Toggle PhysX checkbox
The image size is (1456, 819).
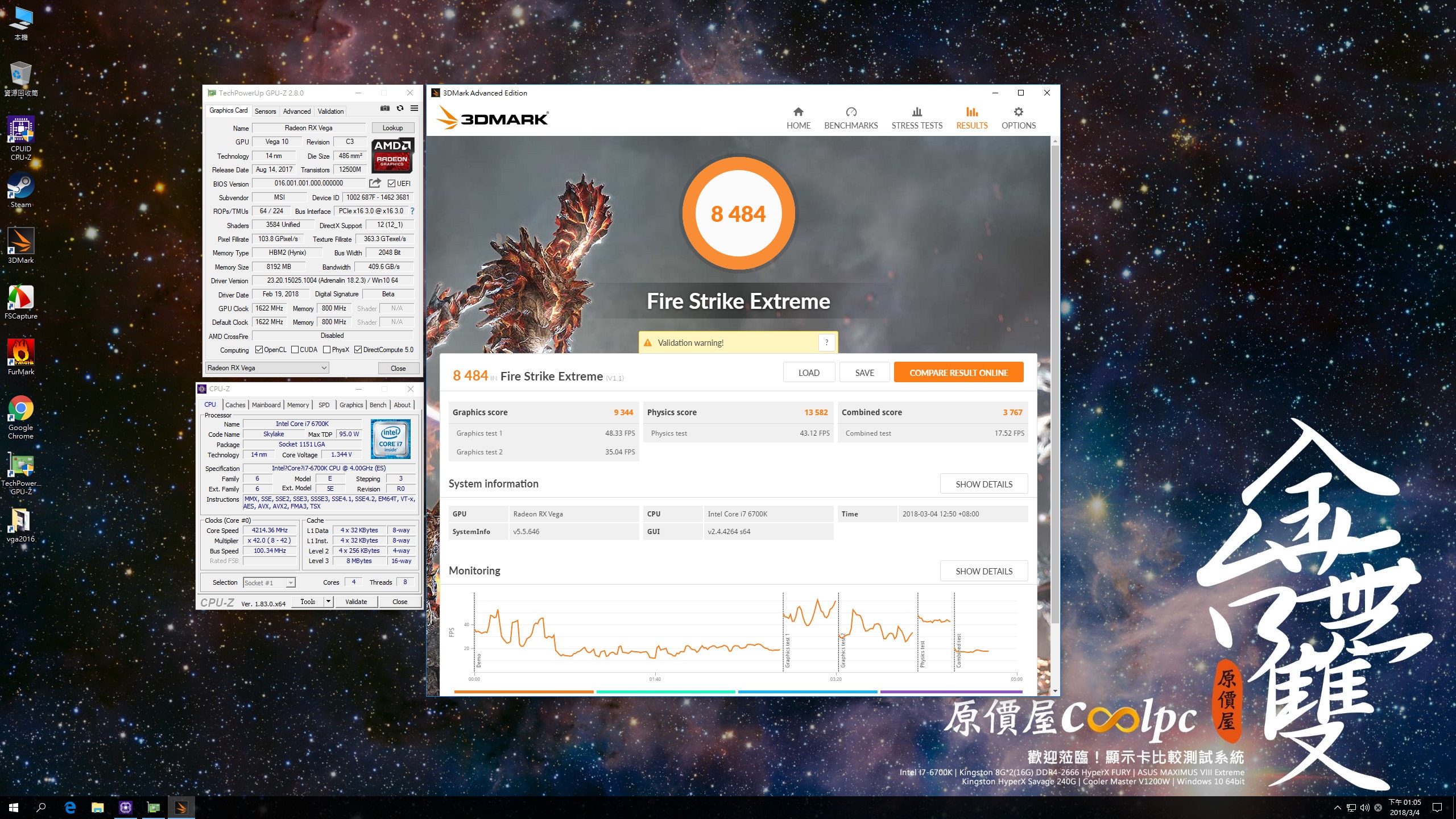point(326,350)
